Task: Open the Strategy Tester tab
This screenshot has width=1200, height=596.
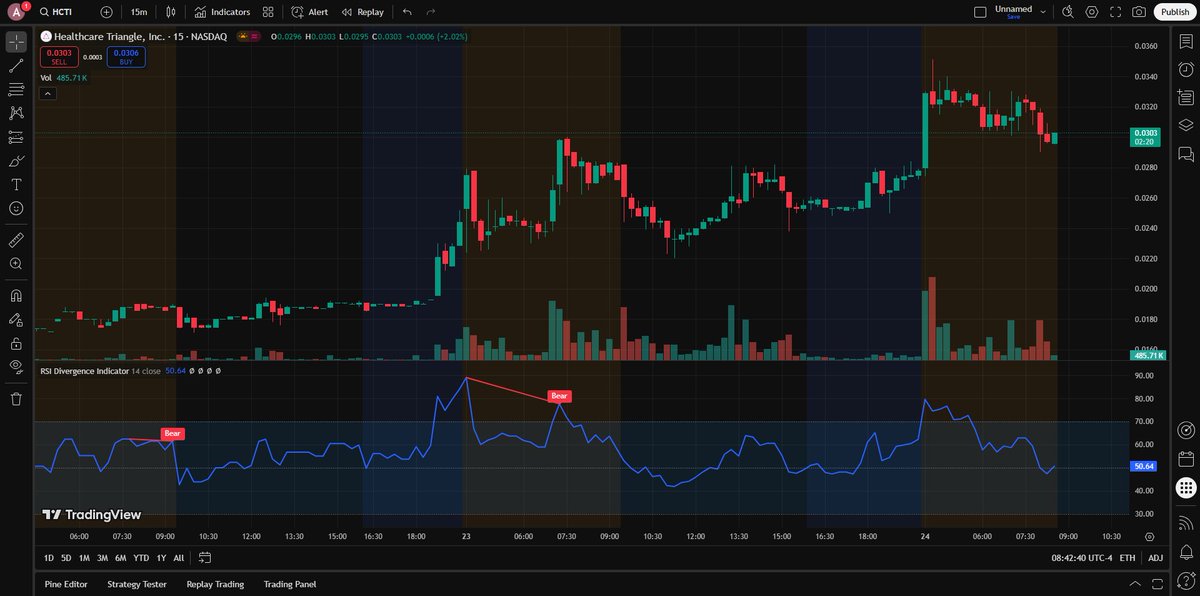Action: (x=137, y=584)
